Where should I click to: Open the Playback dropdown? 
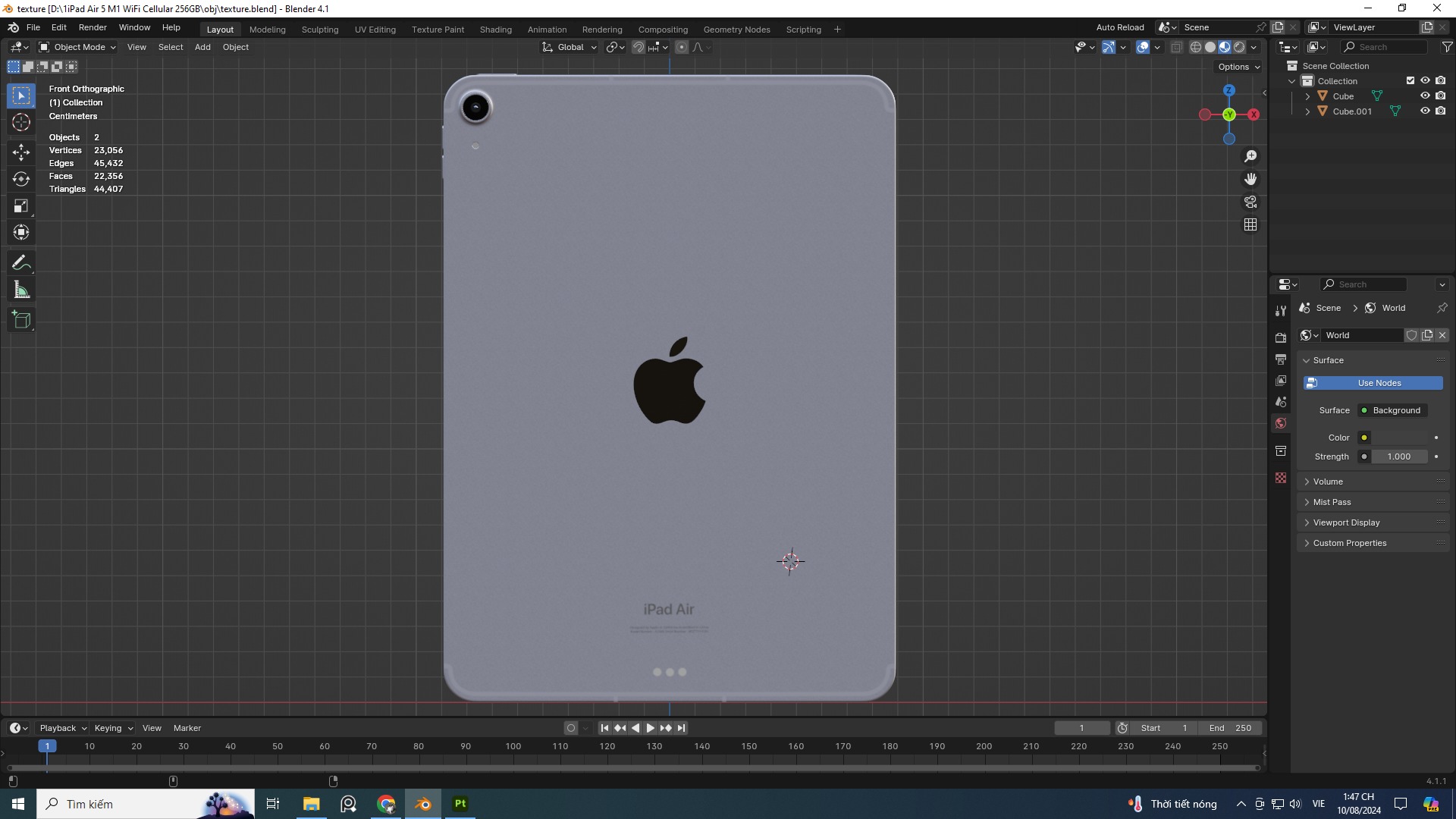click(62, 728)
